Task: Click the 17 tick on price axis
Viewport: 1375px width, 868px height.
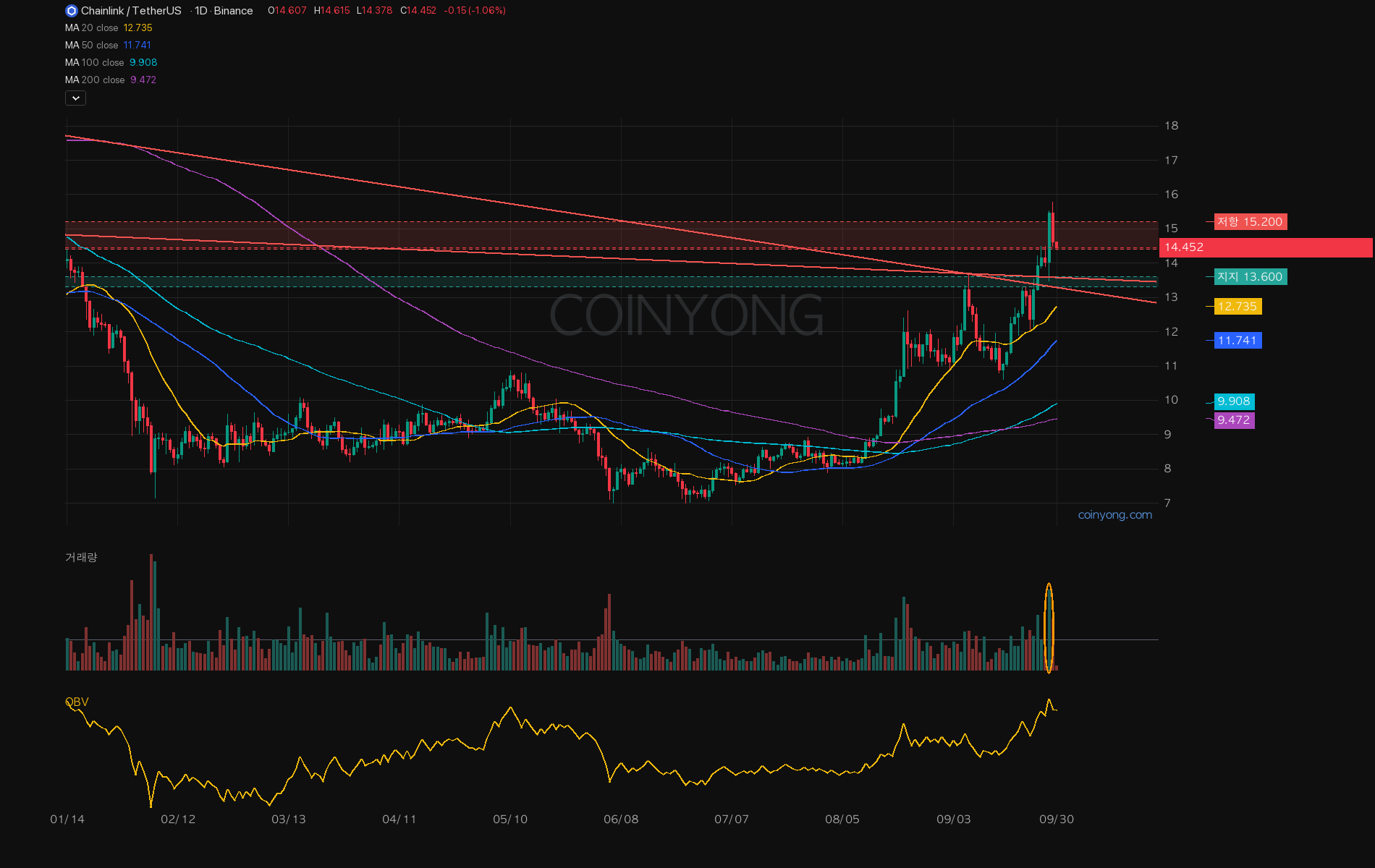Action: click(1171, 161)
